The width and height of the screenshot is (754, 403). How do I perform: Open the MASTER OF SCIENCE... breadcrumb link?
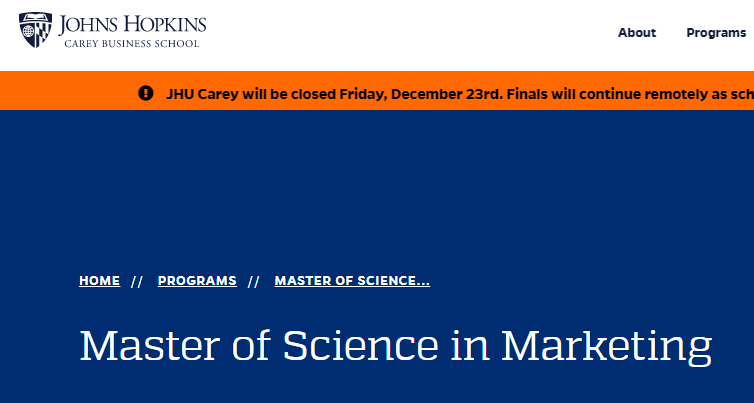click(352, 280)
